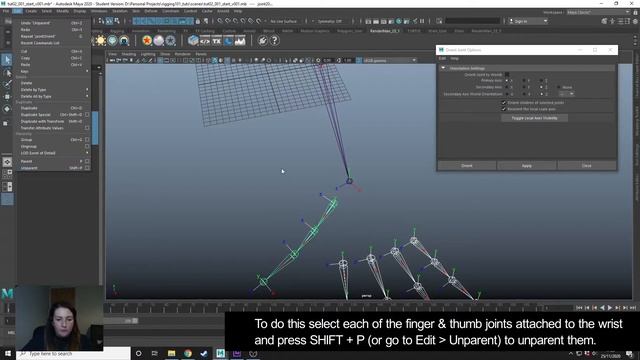This screenshot has width=640, height=360.
Task: Open Edit menu in Orient Joint Options
Action: pyautogui.click(x=442, y=58)
